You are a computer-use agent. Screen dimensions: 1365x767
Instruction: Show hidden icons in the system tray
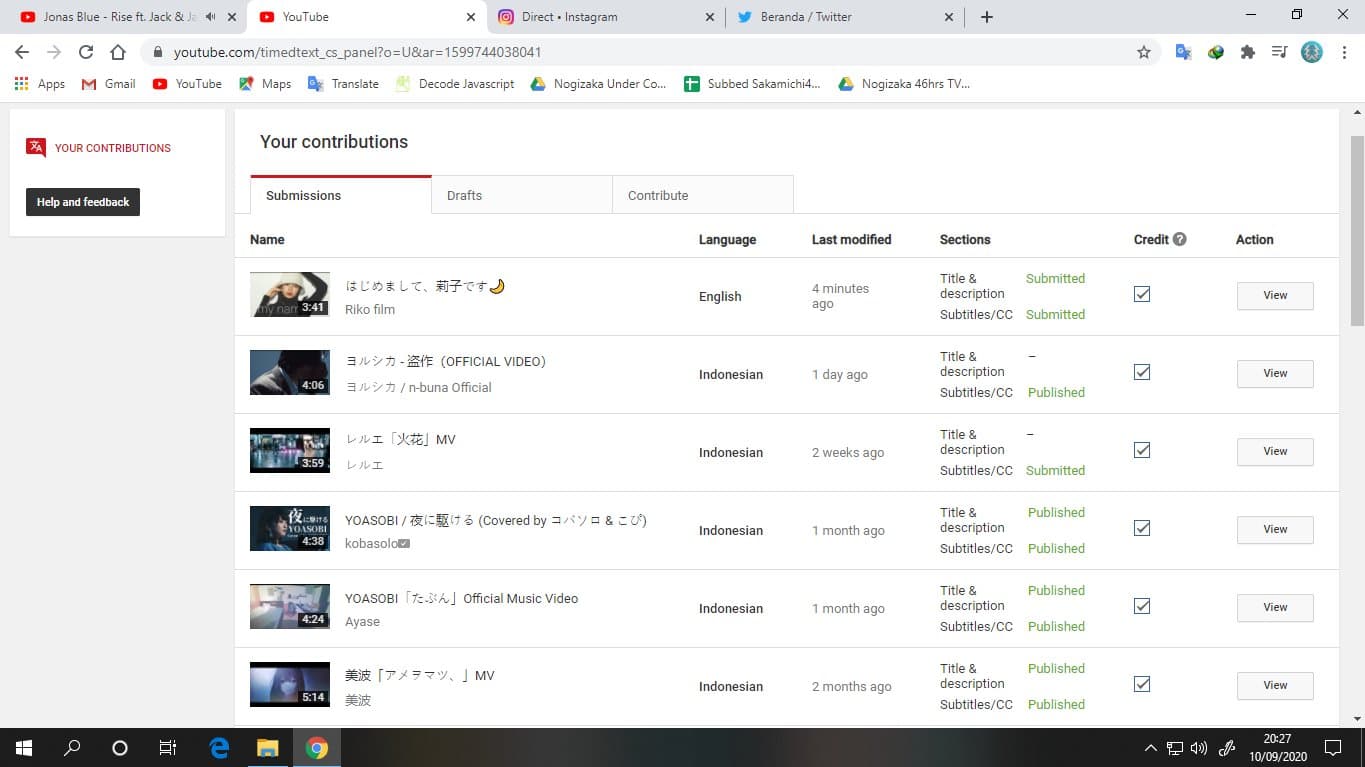[1150, 748]
